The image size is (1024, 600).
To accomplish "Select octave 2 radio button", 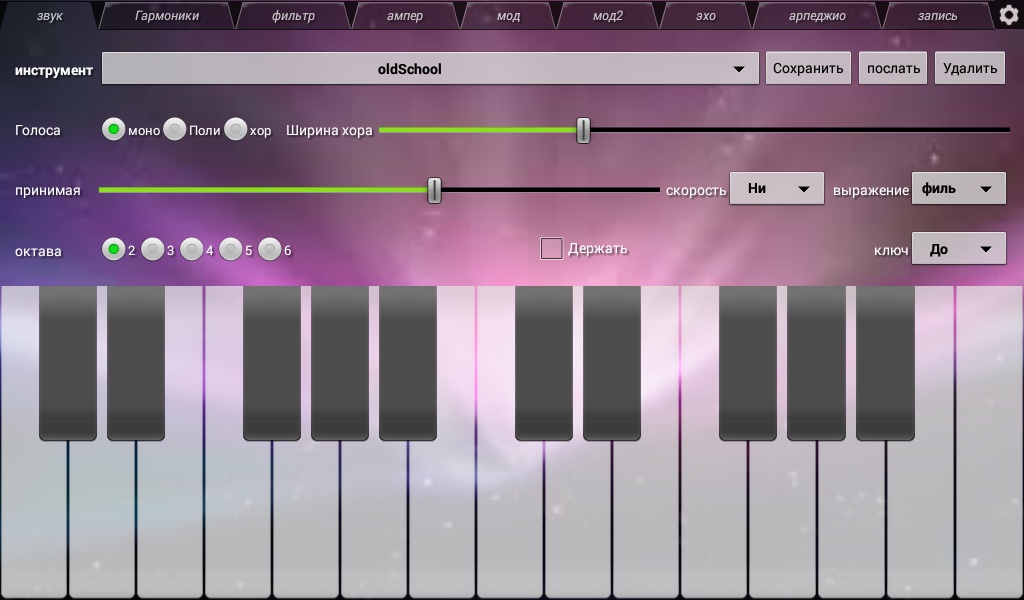I will [114, 249].
